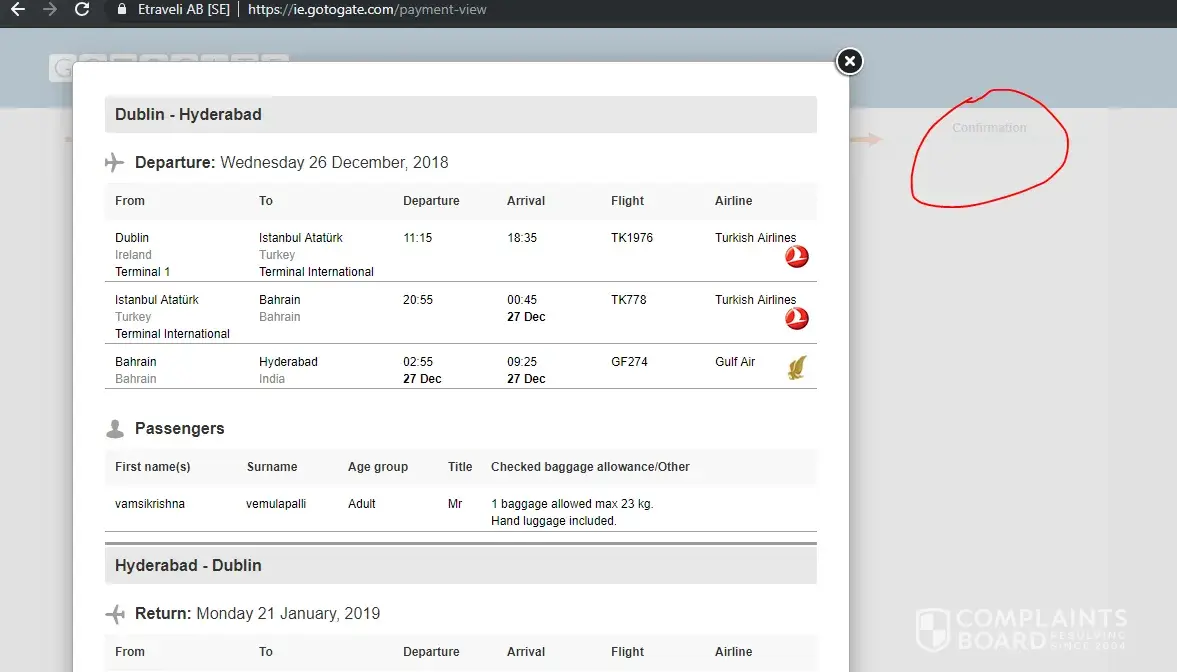The height and width of the screenshot is (672, 1177).
Task: Click the Dublin - Hyderabad section header
Action: tap(460, 114)
